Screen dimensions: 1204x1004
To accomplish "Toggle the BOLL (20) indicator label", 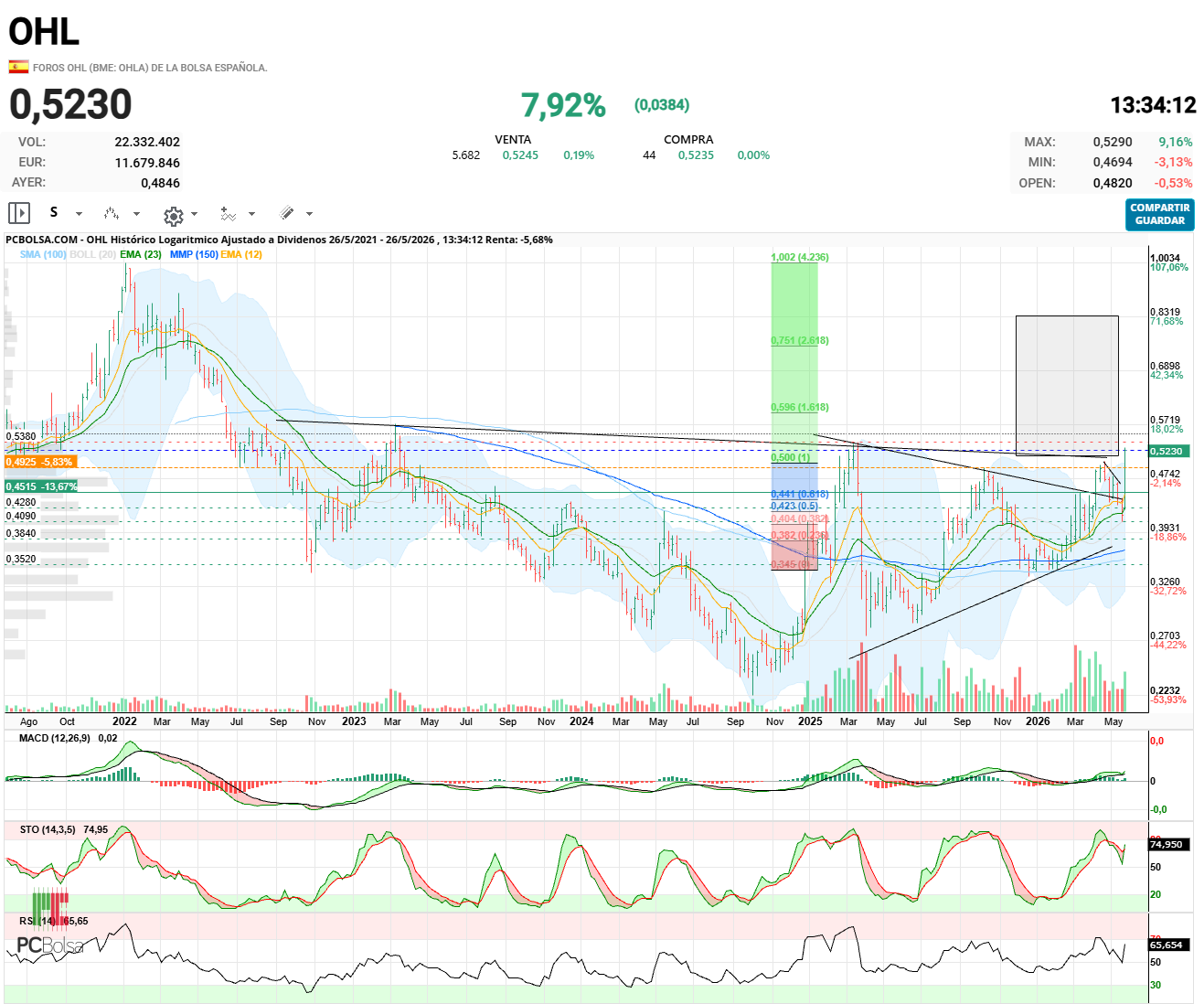I will pos(92,254).
